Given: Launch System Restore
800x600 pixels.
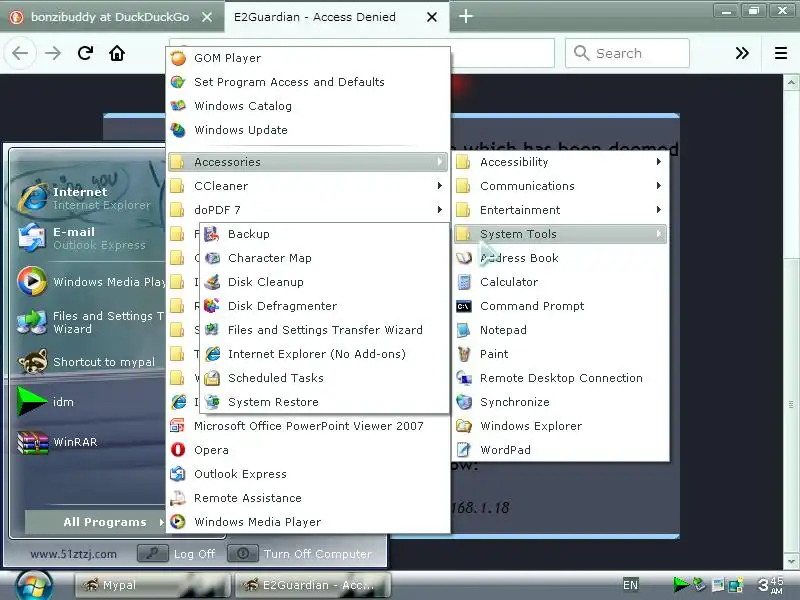Looking at the screenshot, I should [x=324, y=402].
